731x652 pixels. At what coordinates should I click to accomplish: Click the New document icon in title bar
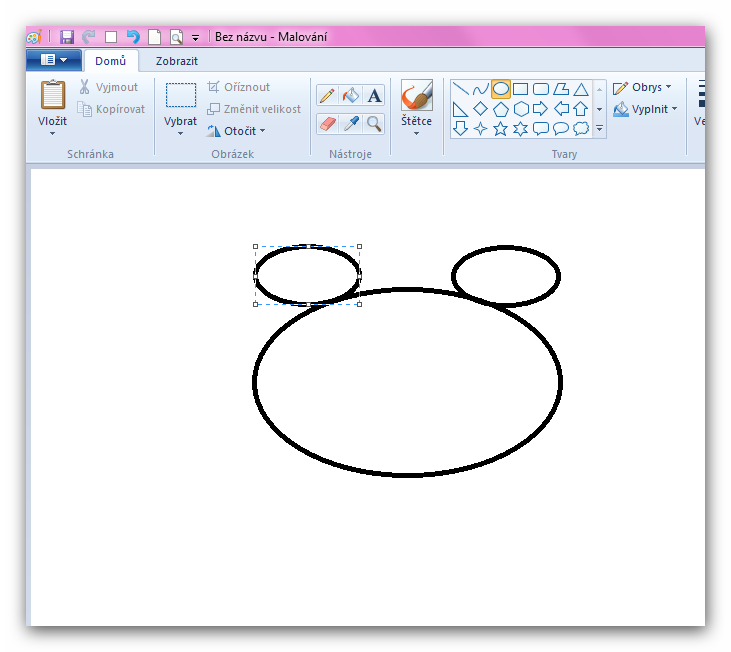tap(154, 37)
